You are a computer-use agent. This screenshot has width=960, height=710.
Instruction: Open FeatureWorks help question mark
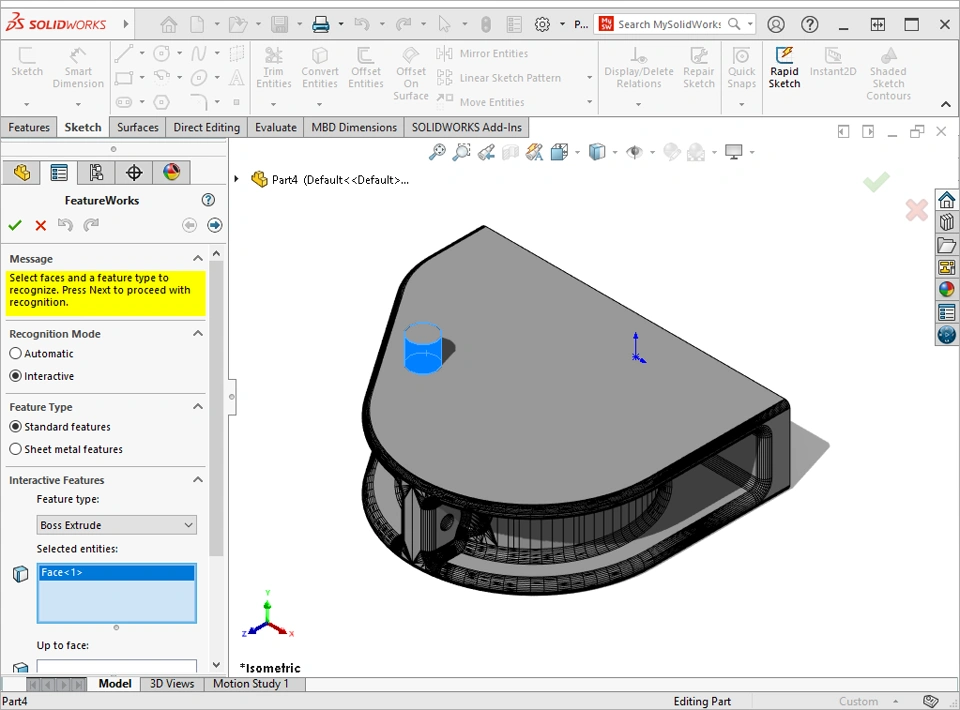tap(208, 200)
